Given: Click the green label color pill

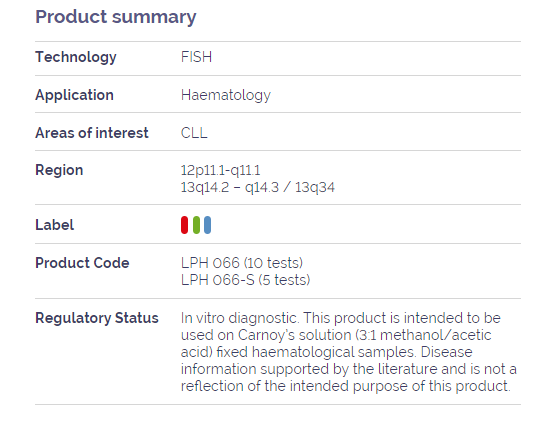Looking at the screenshot, I should tap(196, 225).
